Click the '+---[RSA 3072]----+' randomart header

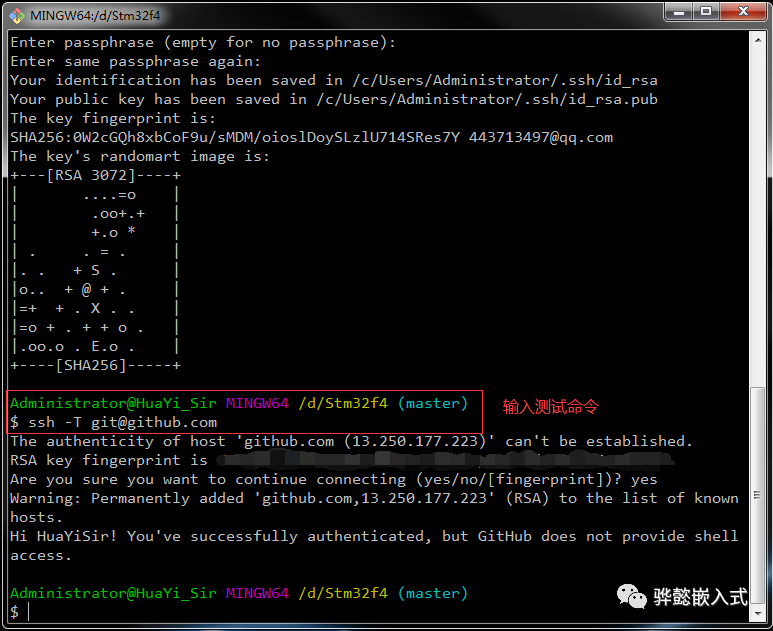tap(96, 175)
